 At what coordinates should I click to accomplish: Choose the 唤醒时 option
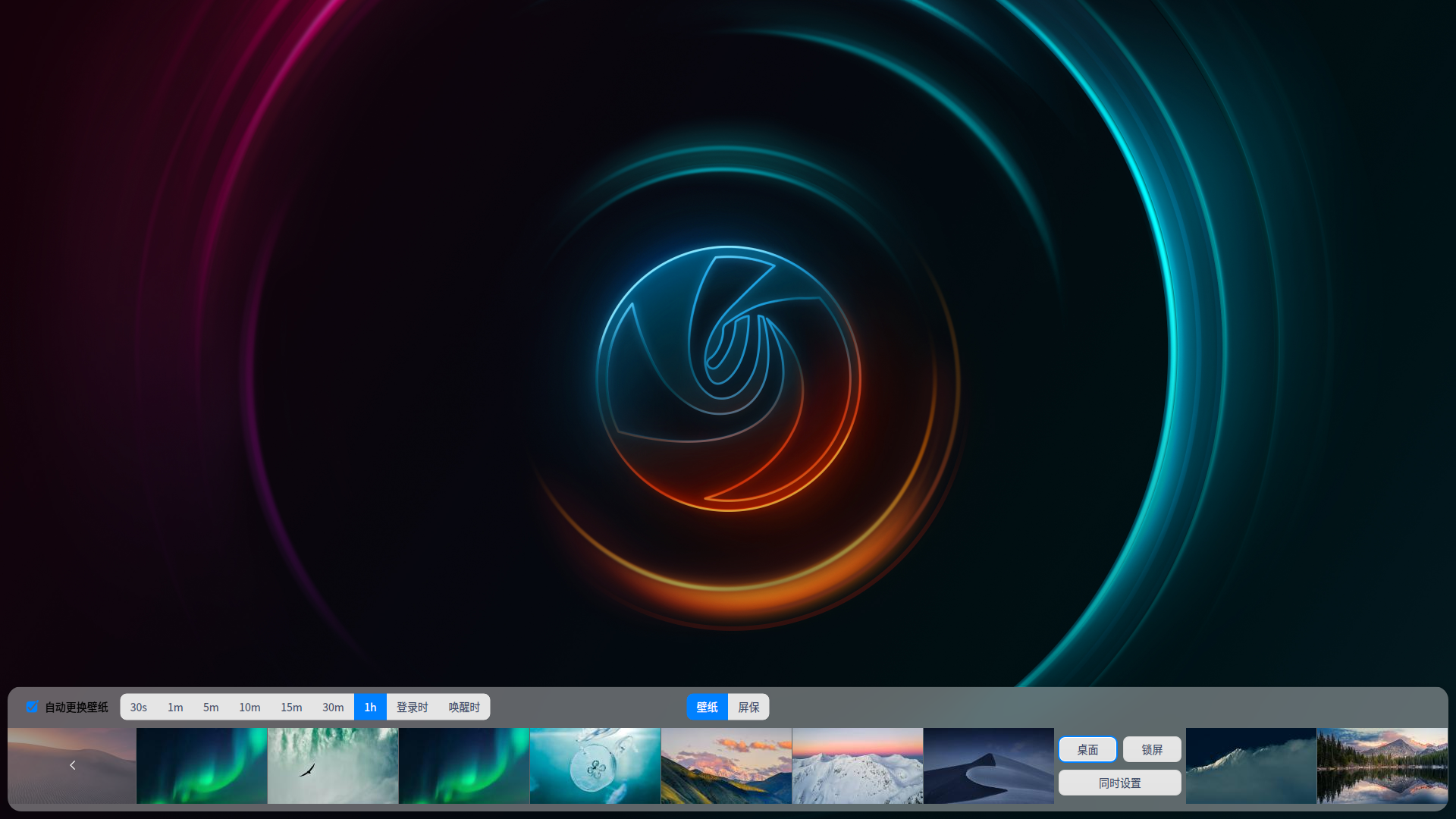[x=464, y=707]
